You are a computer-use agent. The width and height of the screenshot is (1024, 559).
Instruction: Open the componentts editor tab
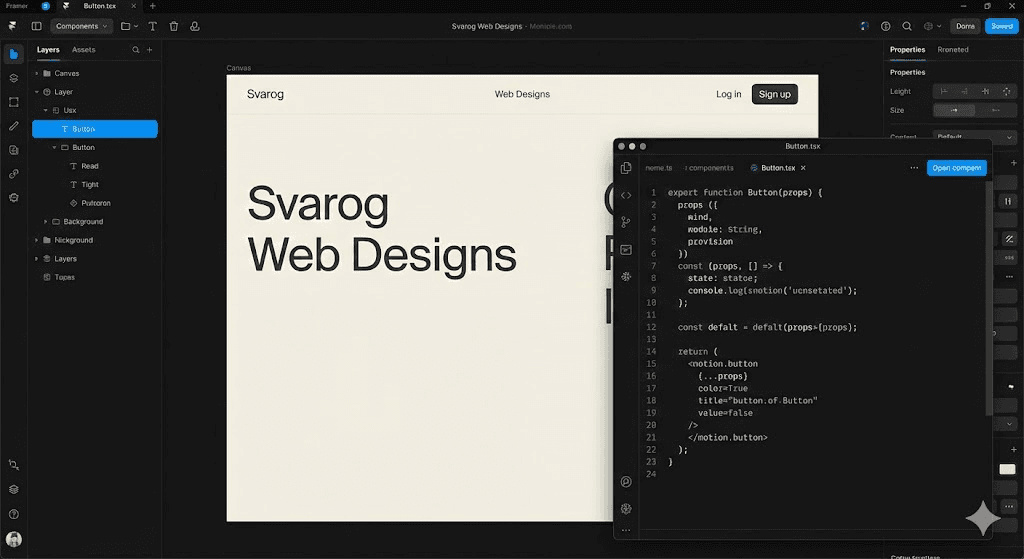pos(709,168)
